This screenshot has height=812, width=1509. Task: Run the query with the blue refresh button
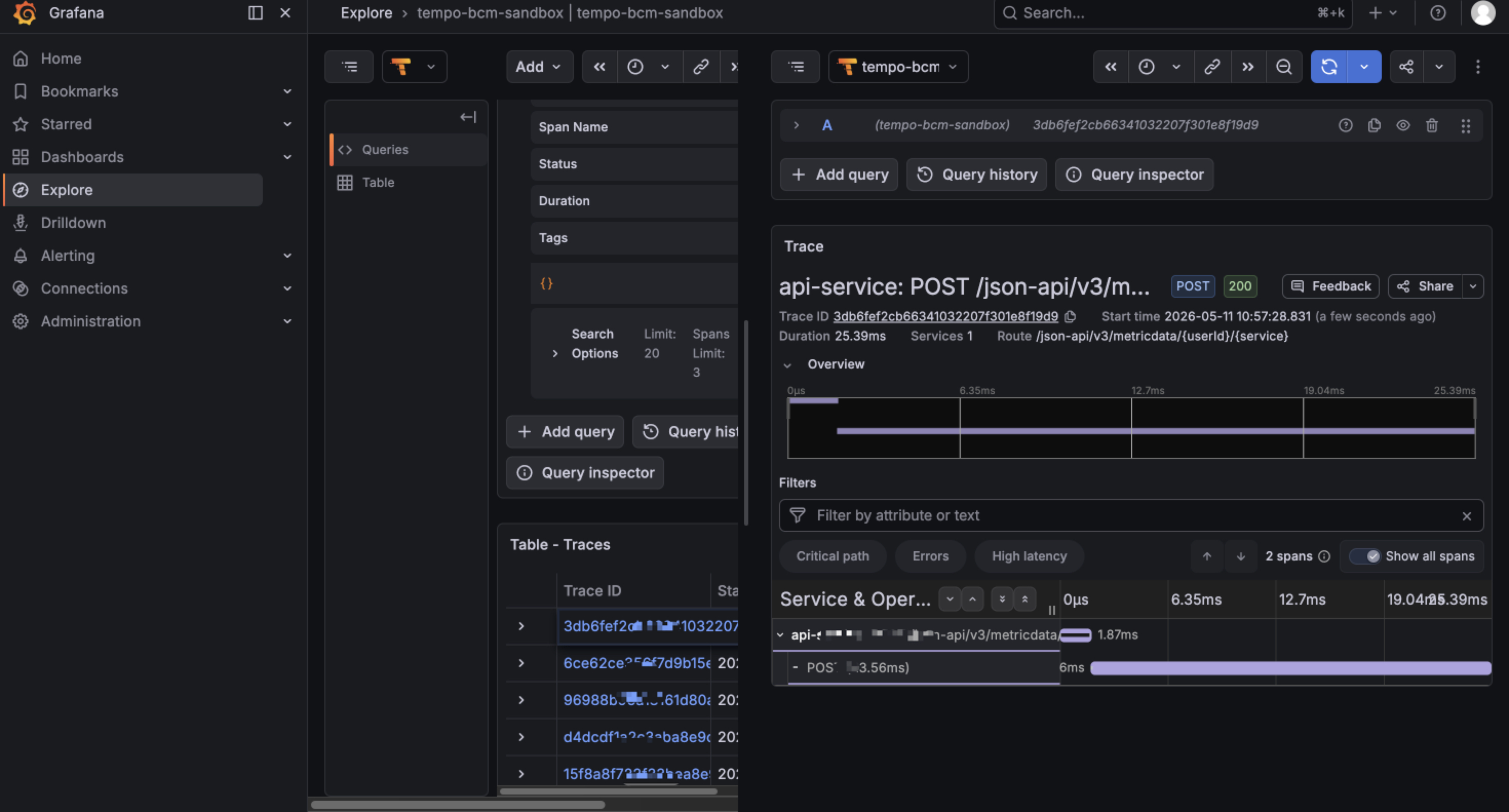click(1329, 67)
